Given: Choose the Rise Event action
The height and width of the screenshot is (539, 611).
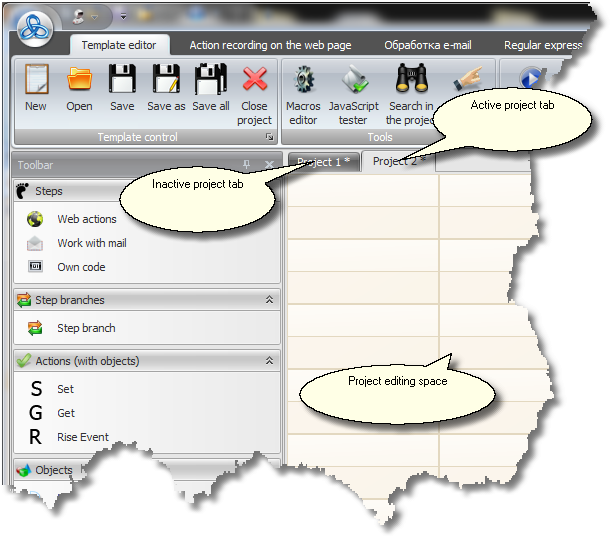Looking at the screenshot, I should click(x=82, y=437).
